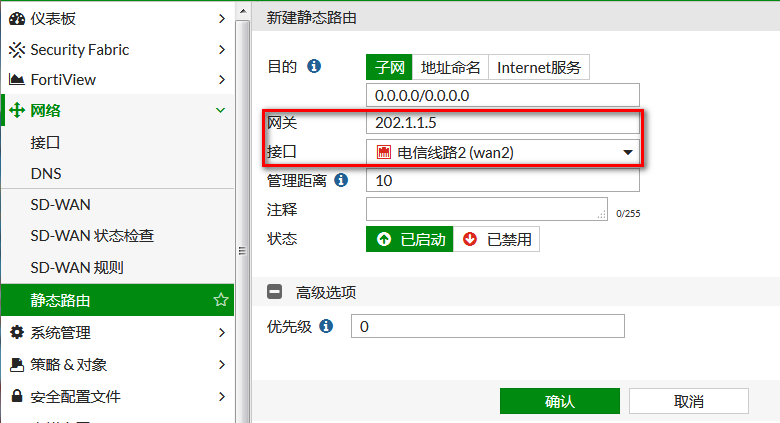Viewport: 780px width, 423px height.
Task: Set status to 已启动
Action: click(410, 239)
